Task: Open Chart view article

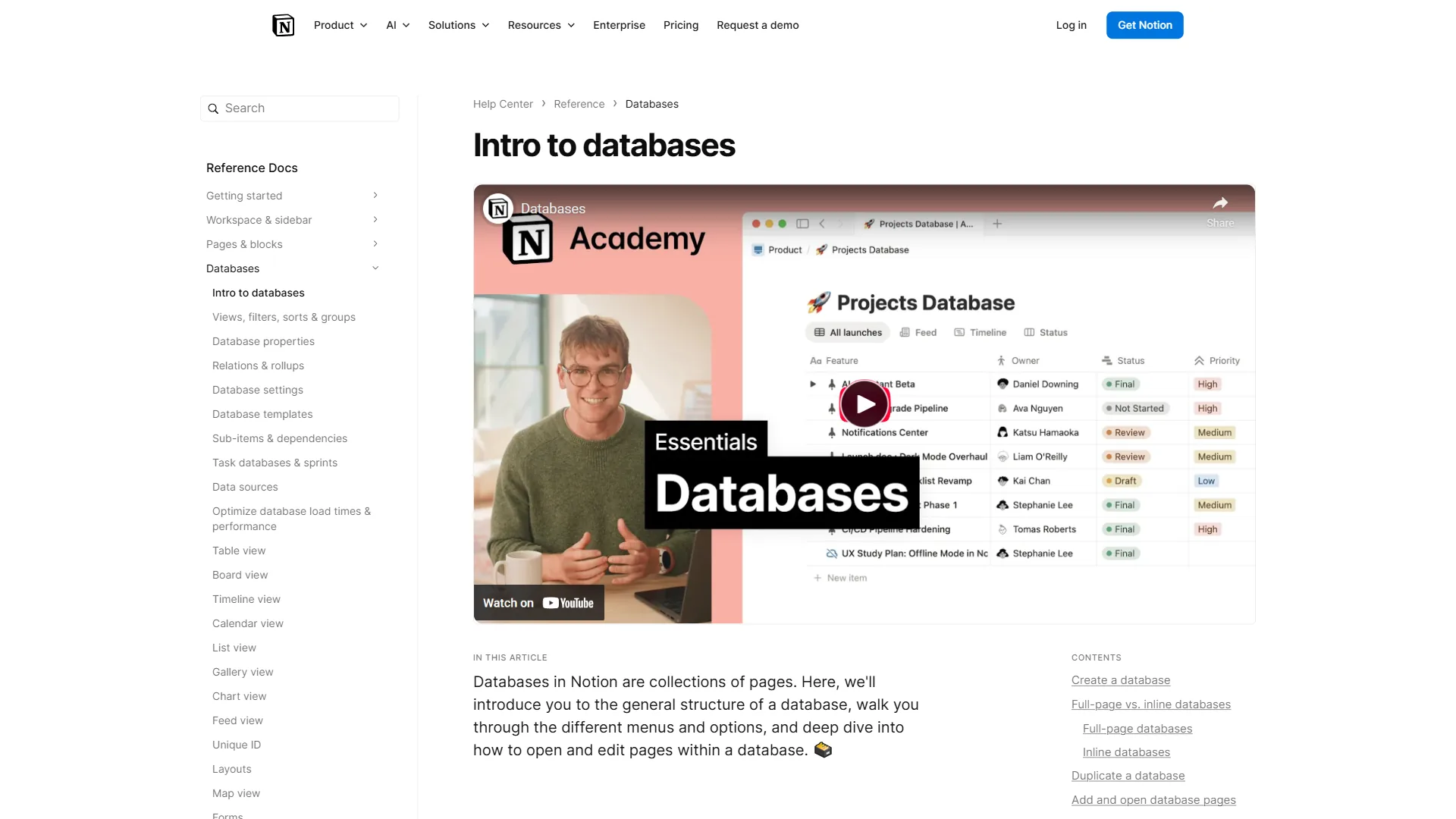Action: click(240, 696)
